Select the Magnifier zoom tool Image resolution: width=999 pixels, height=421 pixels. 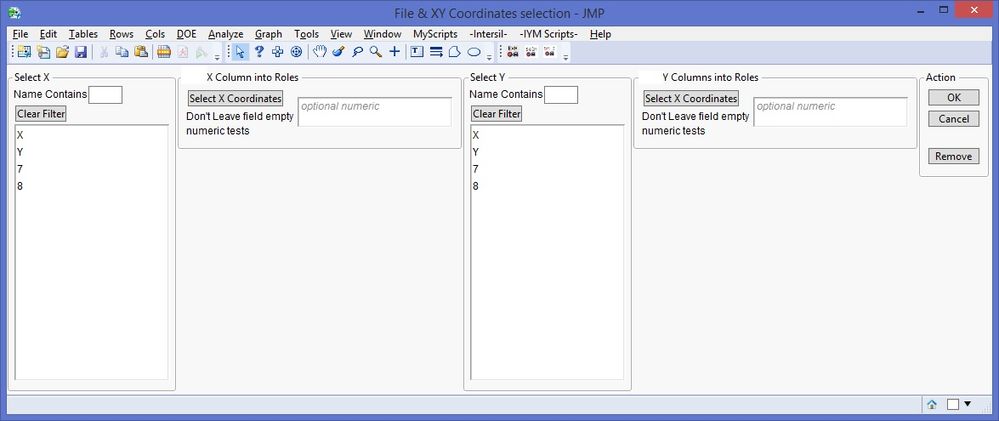[376, 52]
